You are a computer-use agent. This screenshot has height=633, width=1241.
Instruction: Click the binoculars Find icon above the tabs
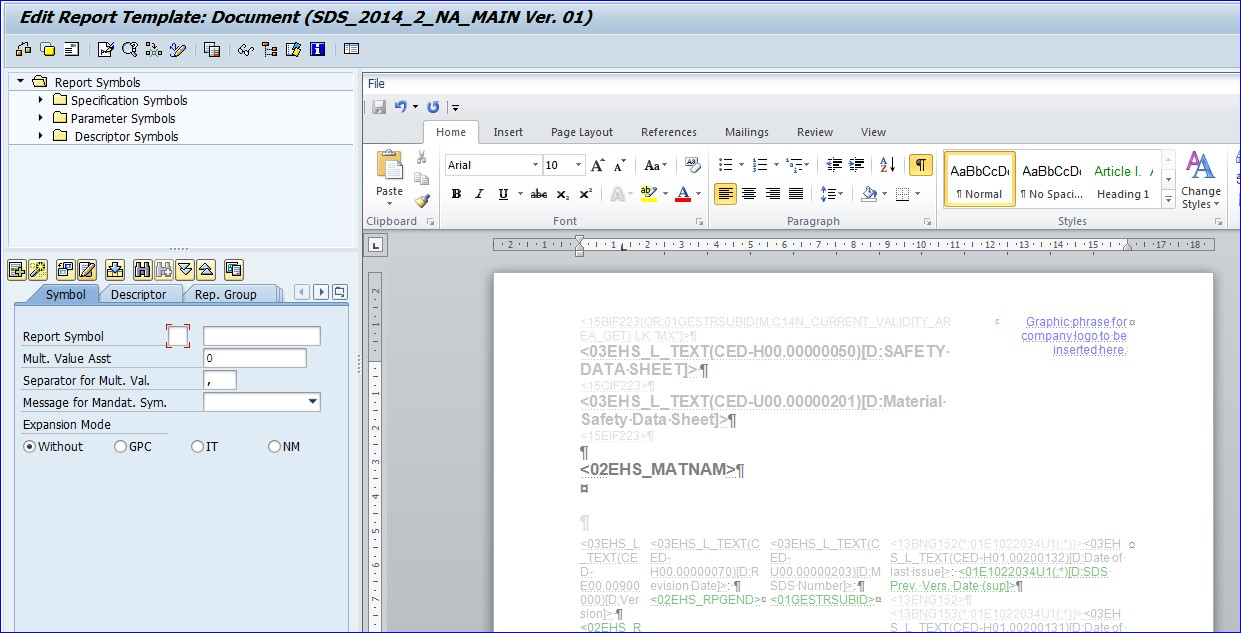[142, 269]
